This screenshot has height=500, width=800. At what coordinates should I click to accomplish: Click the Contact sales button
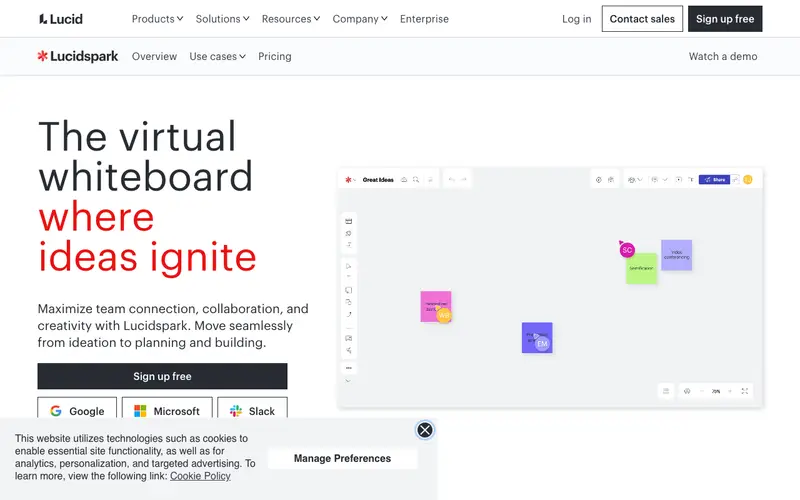click(642, 19)
